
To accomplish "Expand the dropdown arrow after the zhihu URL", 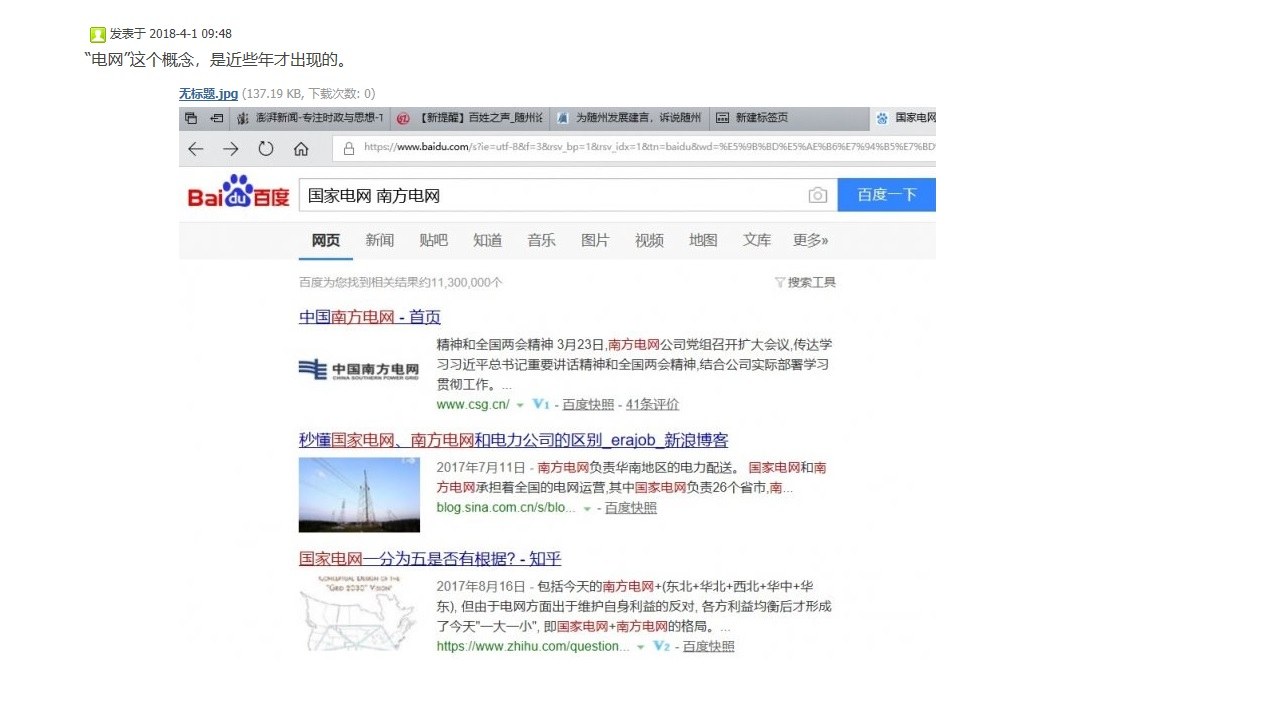I will [x=641, y=648].
